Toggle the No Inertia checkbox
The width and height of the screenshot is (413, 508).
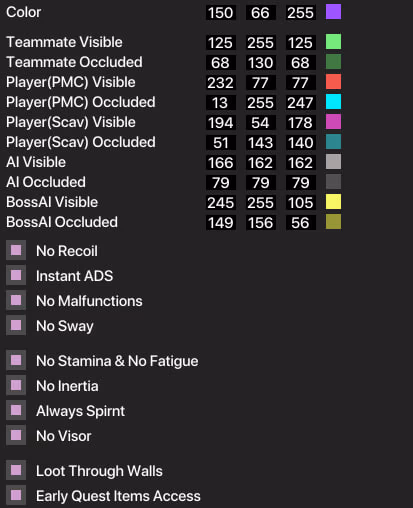(x=16, y=385)
